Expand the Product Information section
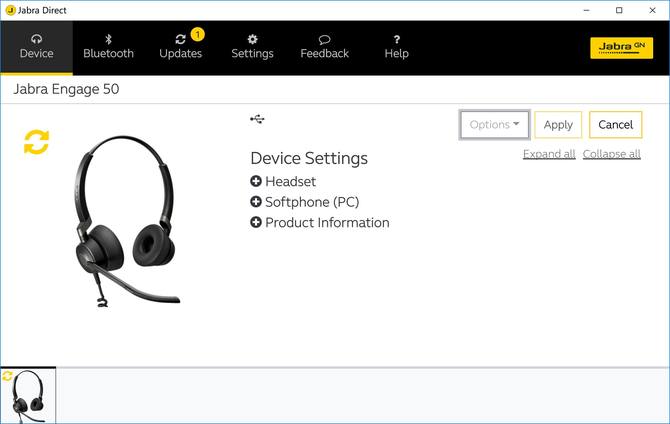 [x=320, y=222]
